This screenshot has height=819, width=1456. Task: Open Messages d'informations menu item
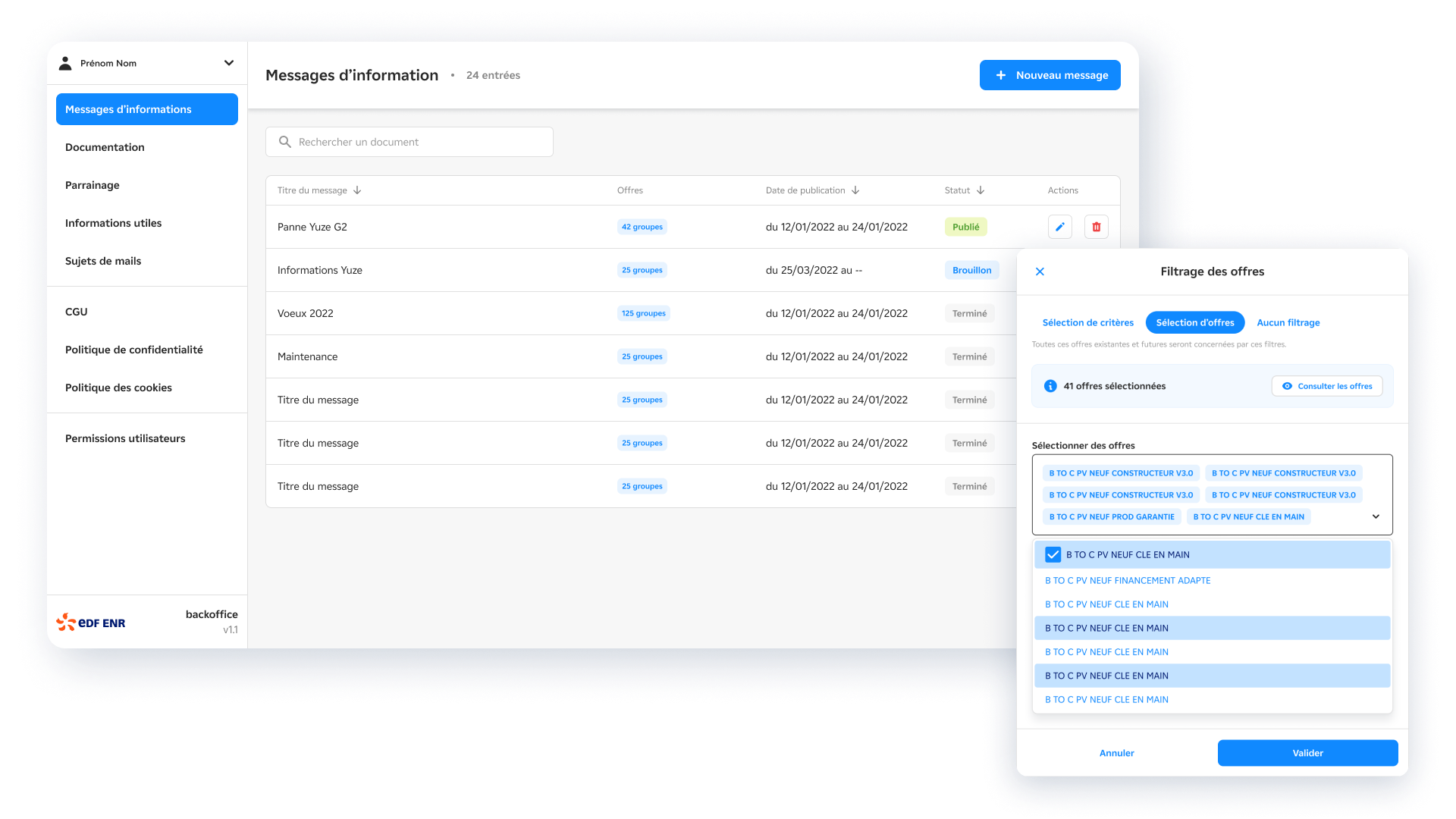[147, 109]
